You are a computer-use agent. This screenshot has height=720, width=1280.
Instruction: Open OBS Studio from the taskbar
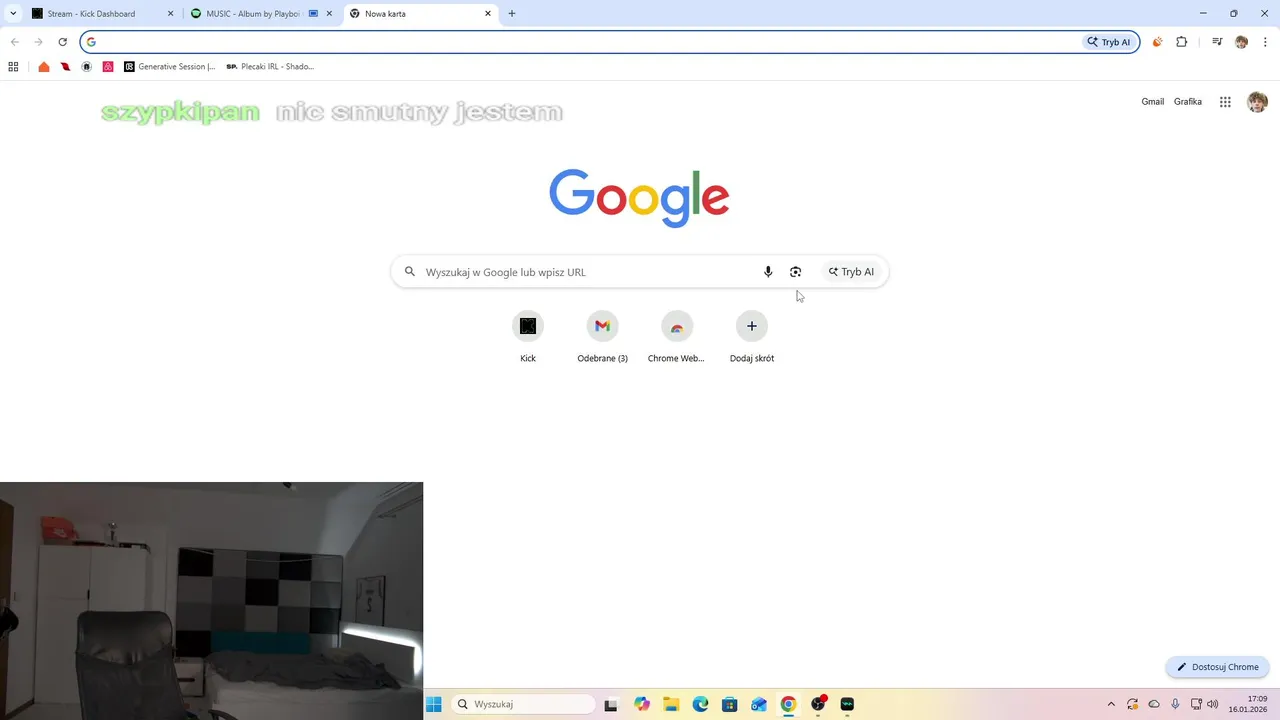coord(818,704)
